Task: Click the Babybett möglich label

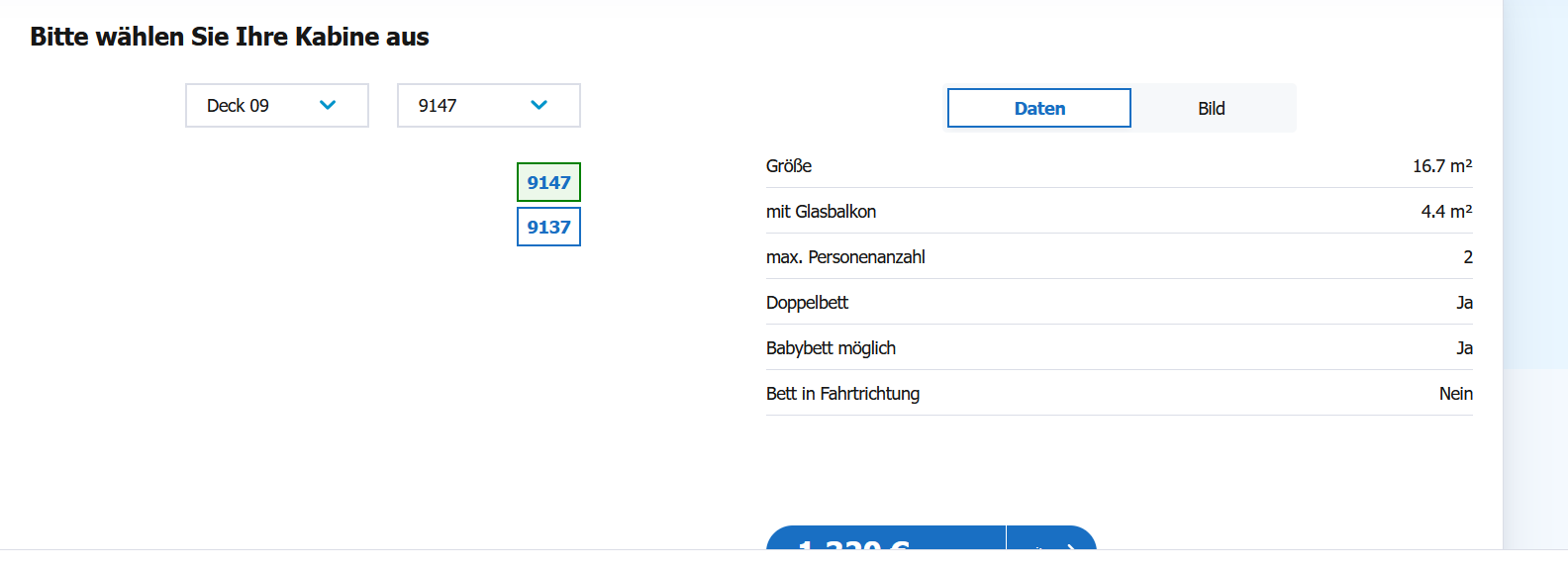Action: tap(831, 348)
